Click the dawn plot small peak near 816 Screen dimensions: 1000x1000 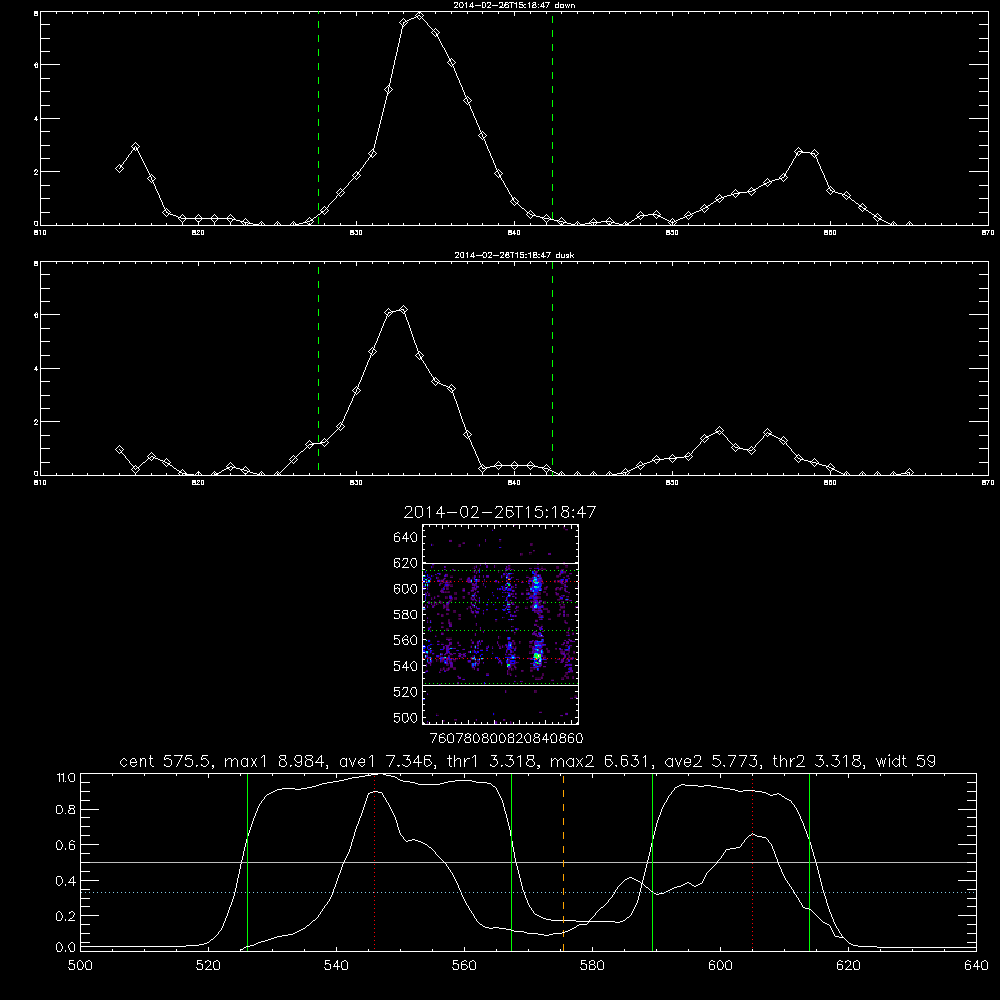(135, 147)
